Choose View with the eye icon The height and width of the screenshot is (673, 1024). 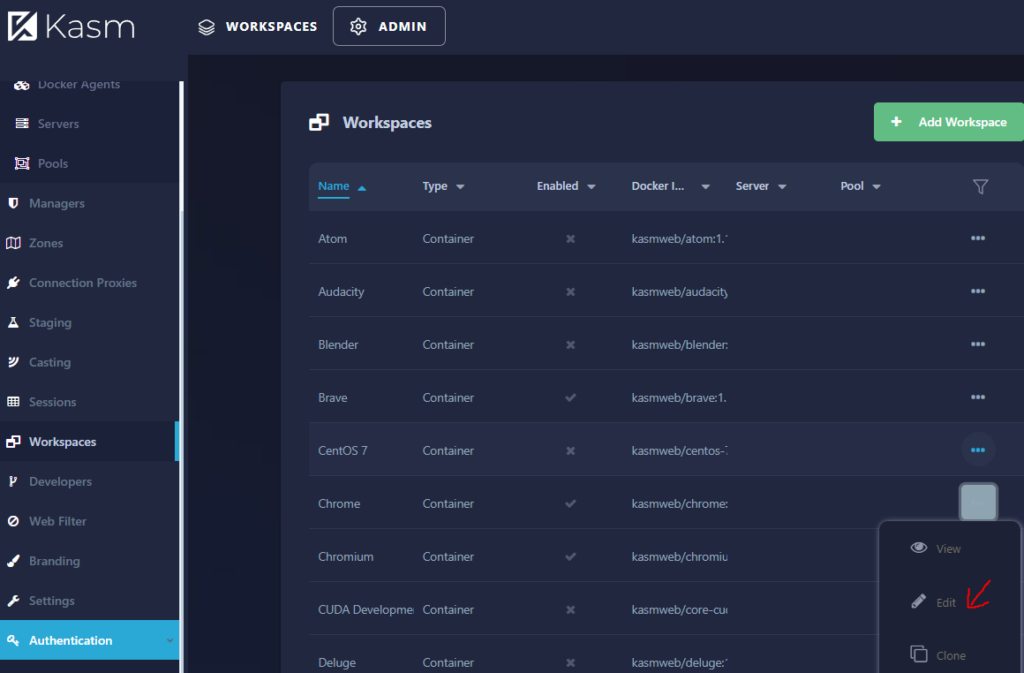pyautogui.click(x=936, y=548)
